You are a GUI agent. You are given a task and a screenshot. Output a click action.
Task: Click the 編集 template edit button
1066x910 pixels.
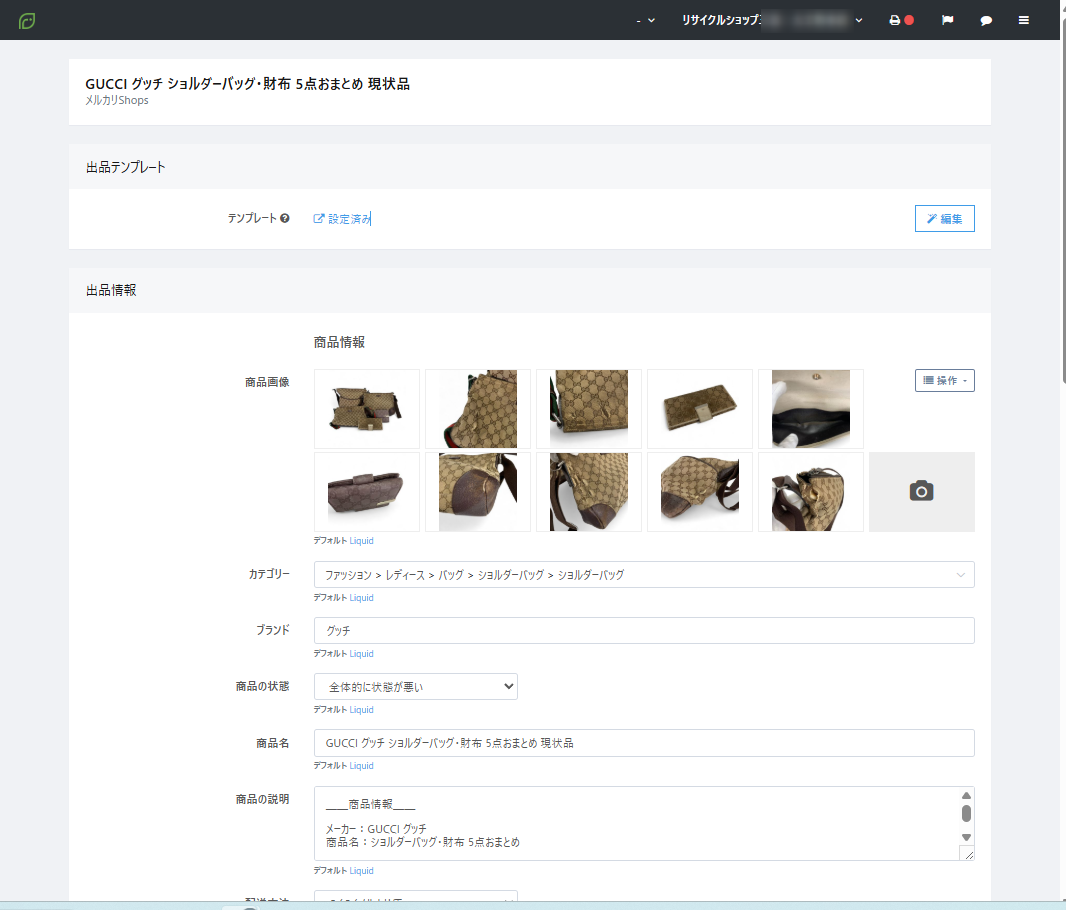(x=944, y=219)
